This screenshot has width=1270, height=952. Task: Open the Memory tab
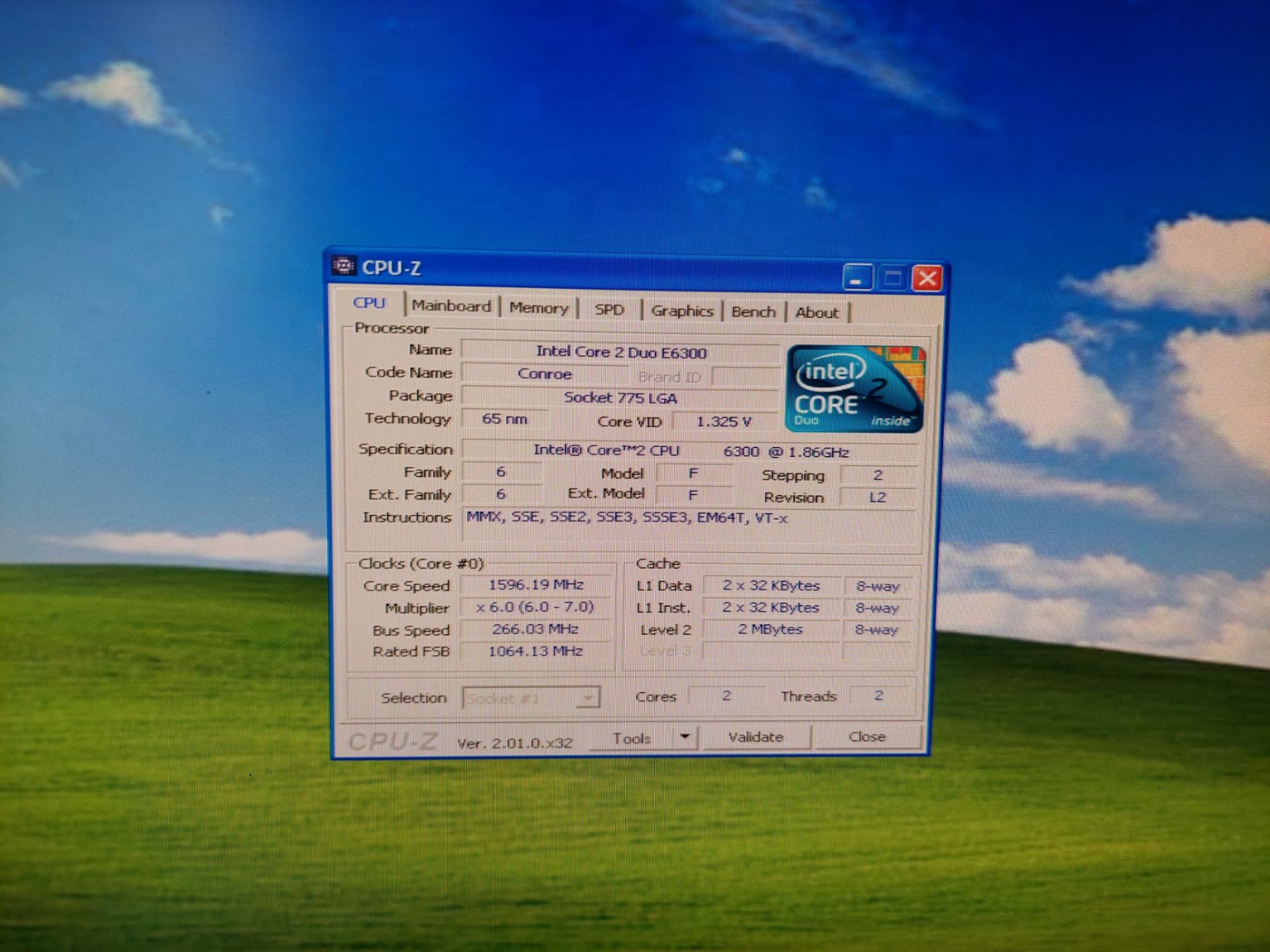pos(538,308)
